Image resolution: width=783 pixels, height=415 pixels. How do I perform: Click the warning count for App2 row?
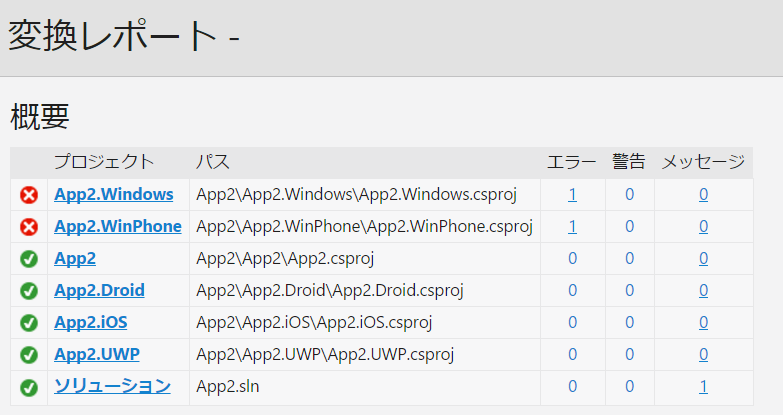pyautogui.click(x=630, y=258)
